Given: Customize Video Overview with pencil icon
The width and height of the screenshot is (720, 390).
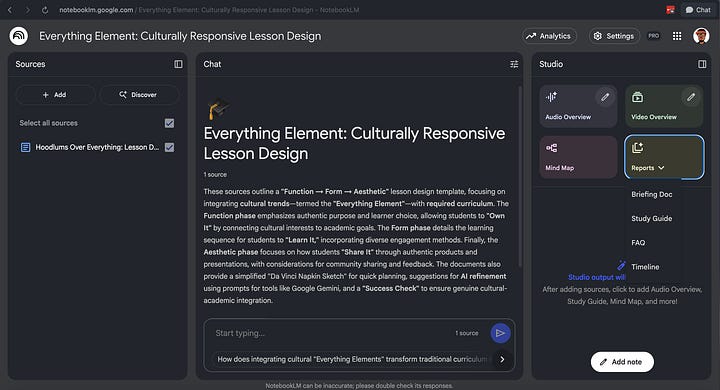Looking at the screenshot, I should click(691, 97).
